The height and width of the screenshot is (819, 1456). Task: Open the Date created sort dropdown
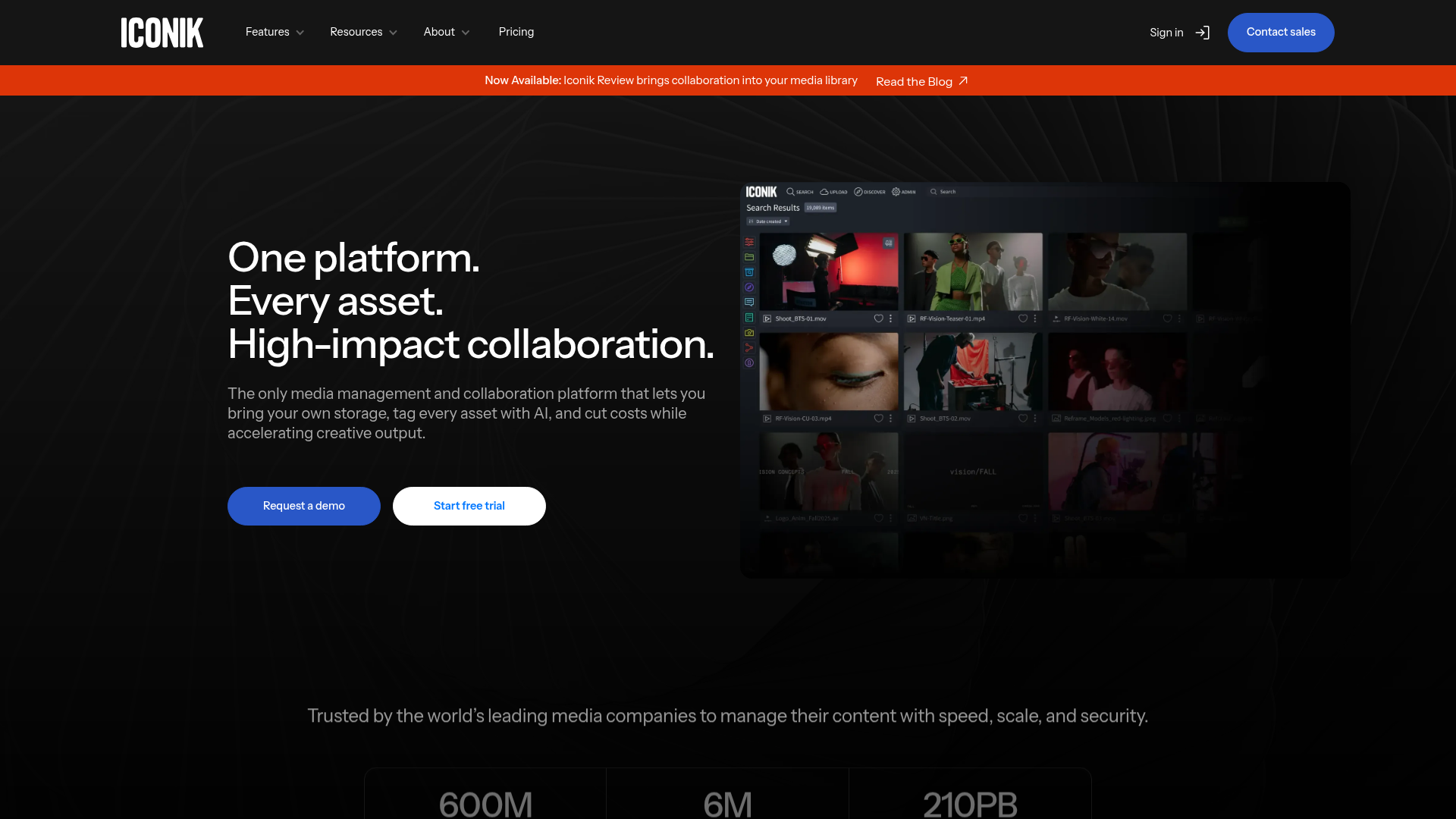point(770,221)
